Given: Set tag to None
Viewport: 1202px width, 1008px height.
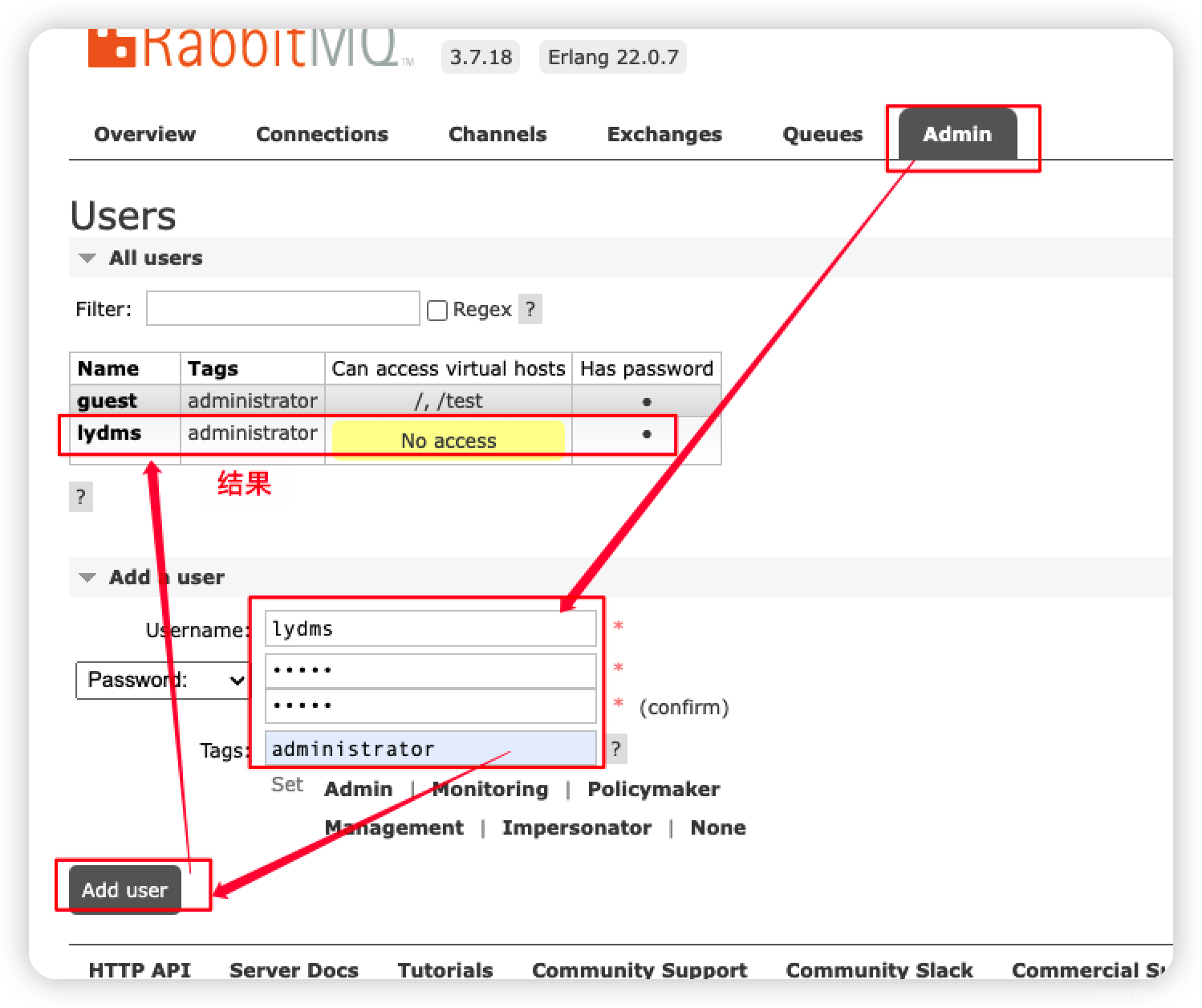Looking at the screenshot, I should click(x=718, y=827).
